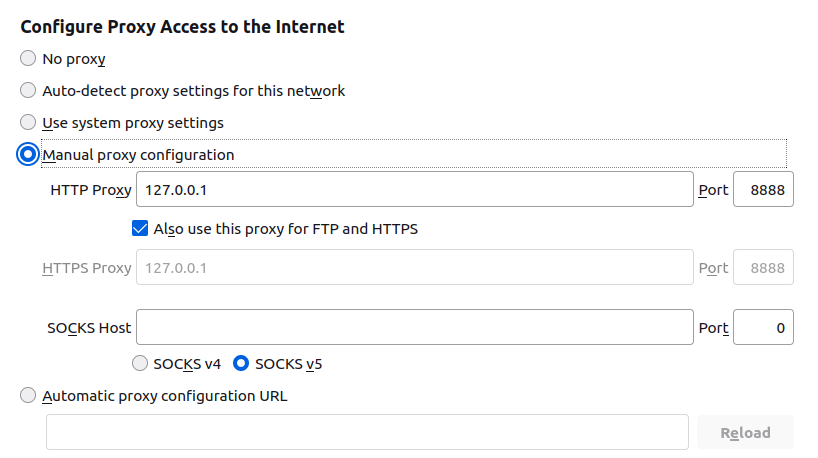Click the HTTP Proxy address field
The height and width of the screenshot is (458, 818).
tap(414, 189)
